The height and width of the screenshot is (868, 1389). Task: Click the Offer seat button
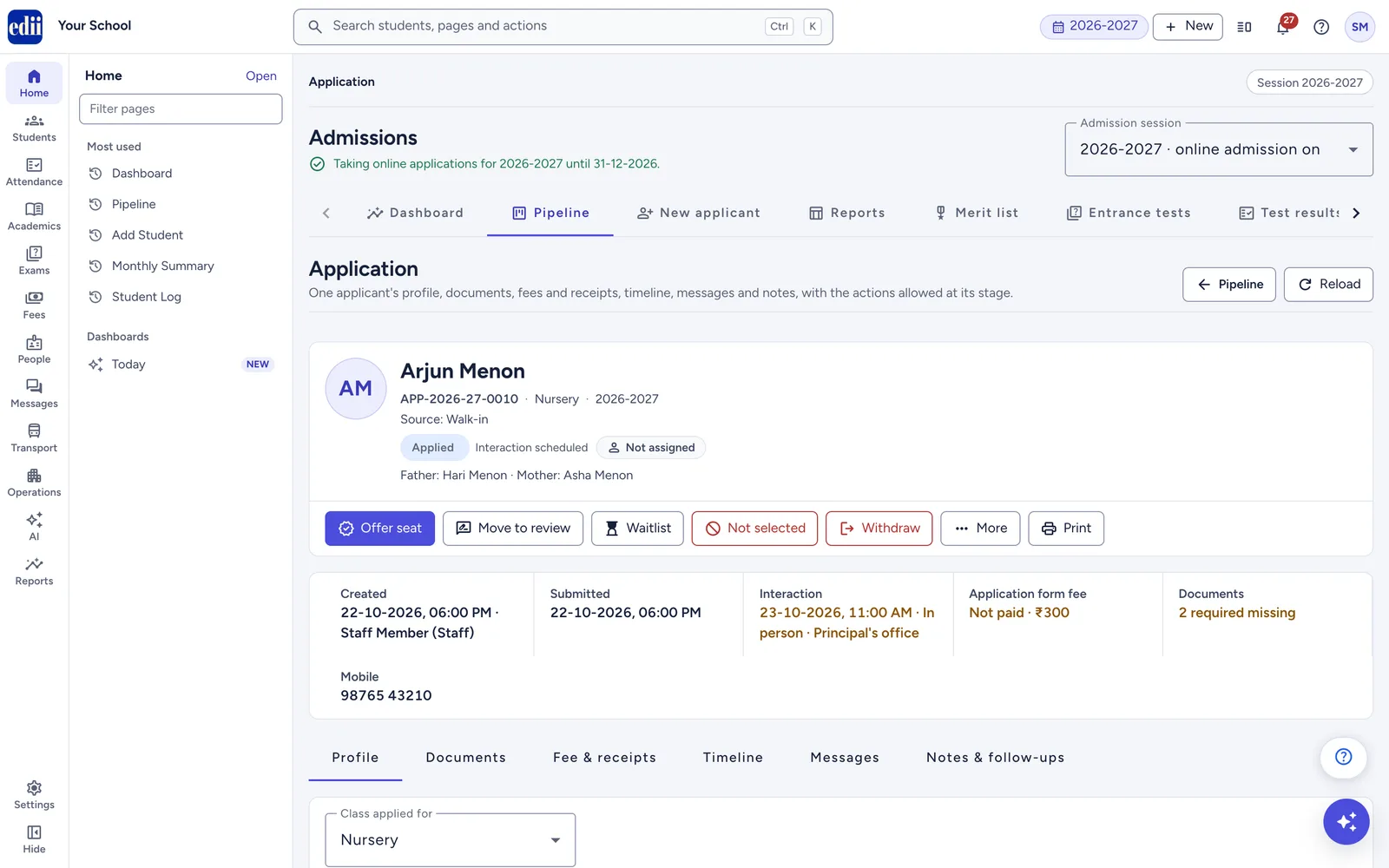point(379,528)
